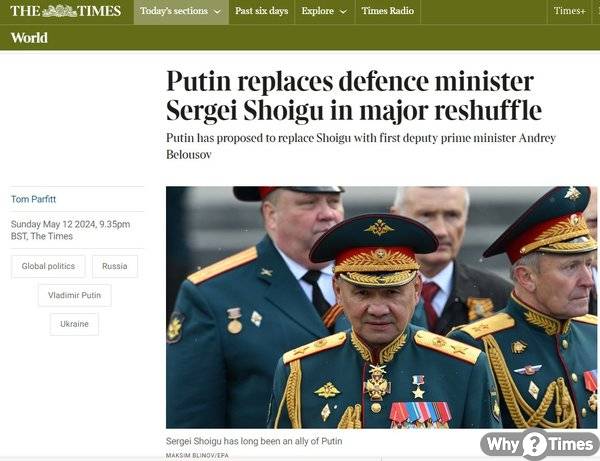600x461 pixels.
Task: Go to Times Radio
Action: (388, 11)
